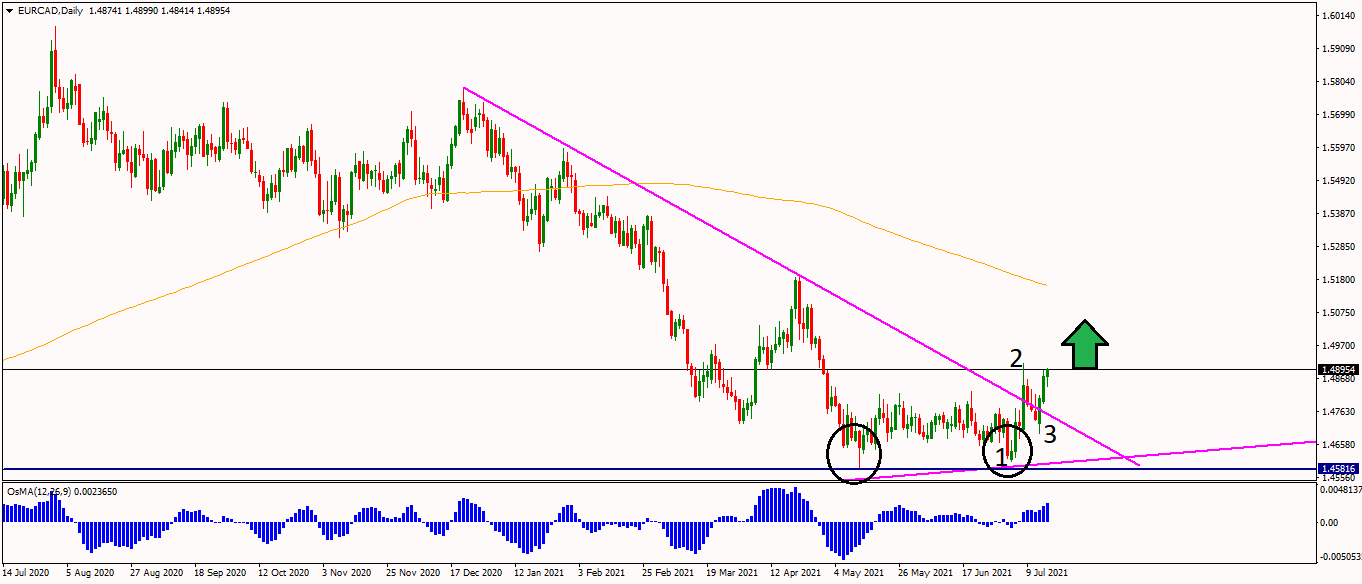Select the black circle at May 2021 low
This screenshot has height=584, width=1362.
(854, 453)
